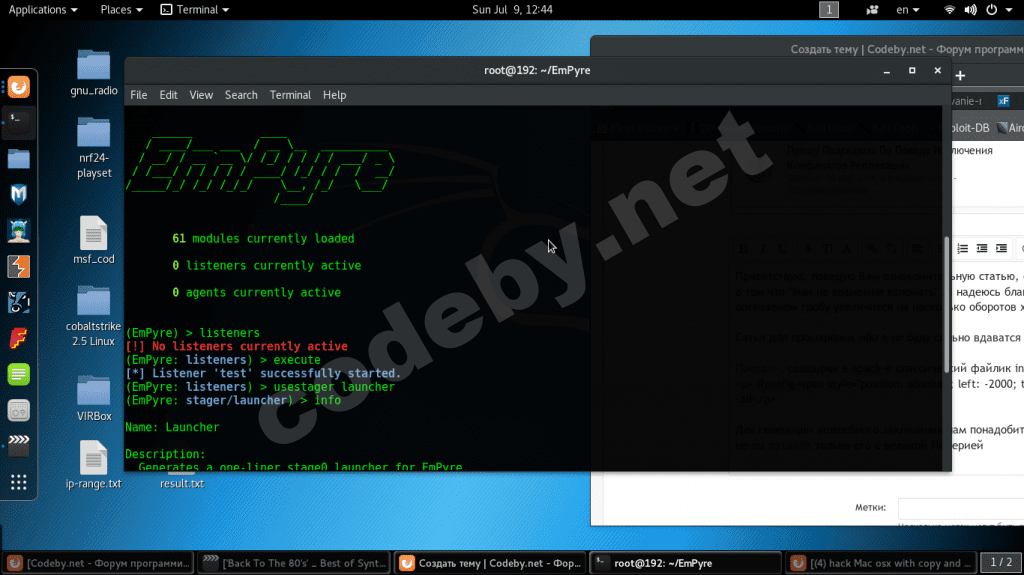
Task: Click the terminal window scrollbar
Action: click(x=947, y=305)
